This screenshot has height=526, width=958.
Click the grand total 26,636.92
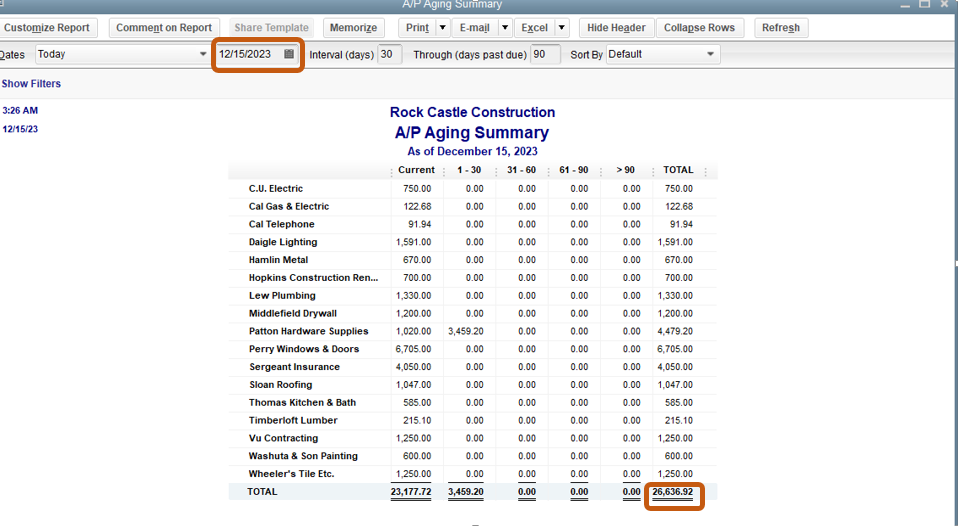click(672, 492)
